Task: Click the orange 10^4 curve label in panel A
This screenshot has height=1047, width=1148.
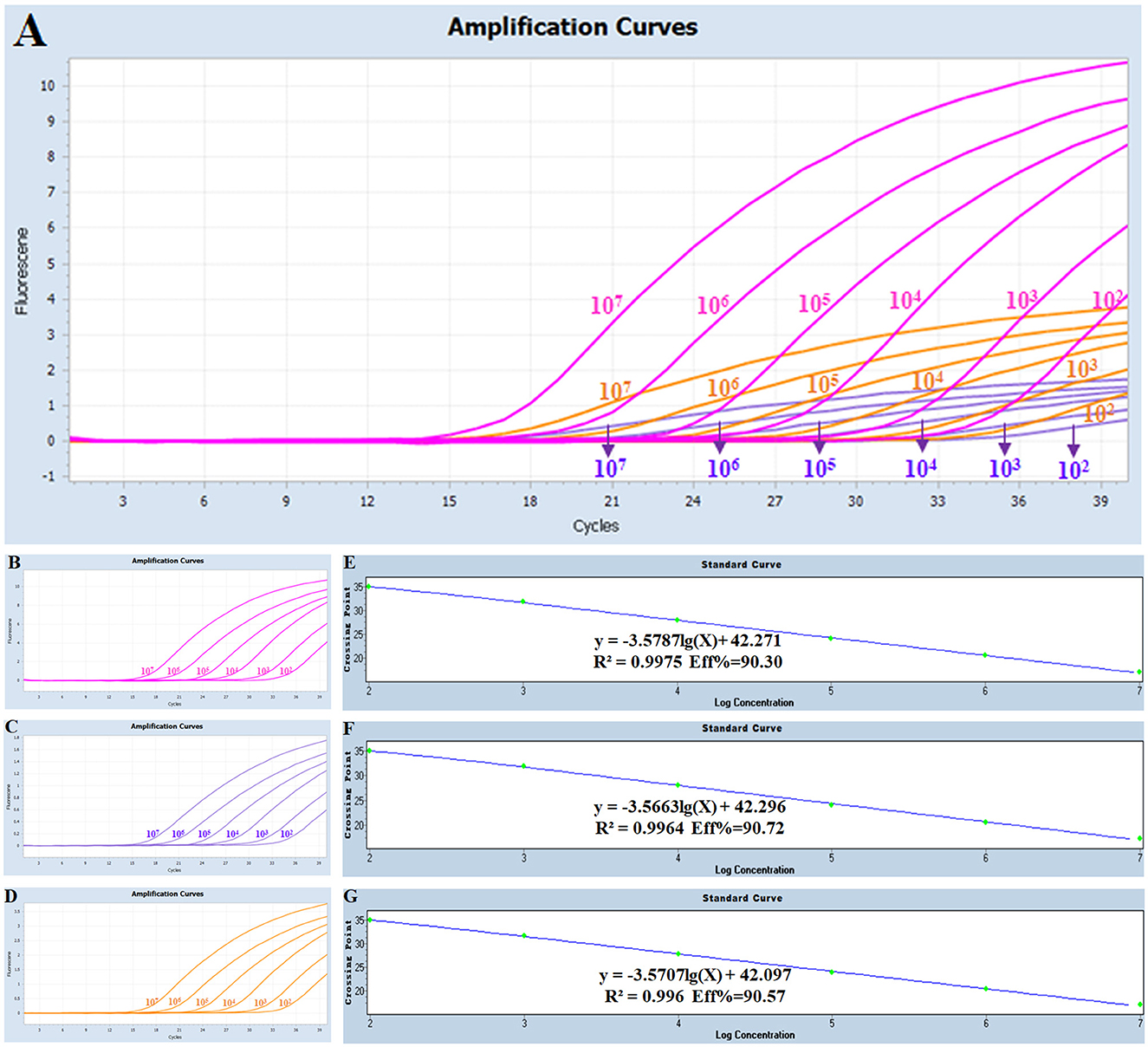Action: (928, 380)
